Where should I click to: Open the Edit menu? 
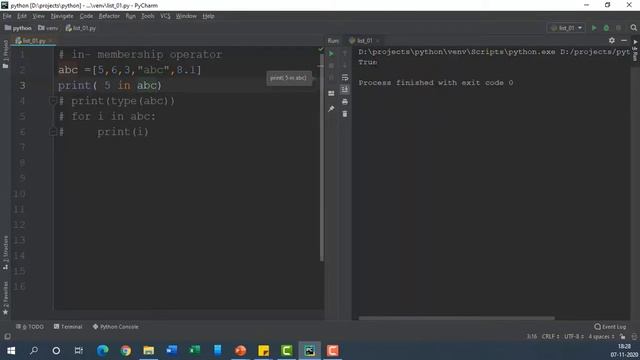pos(22,16)
